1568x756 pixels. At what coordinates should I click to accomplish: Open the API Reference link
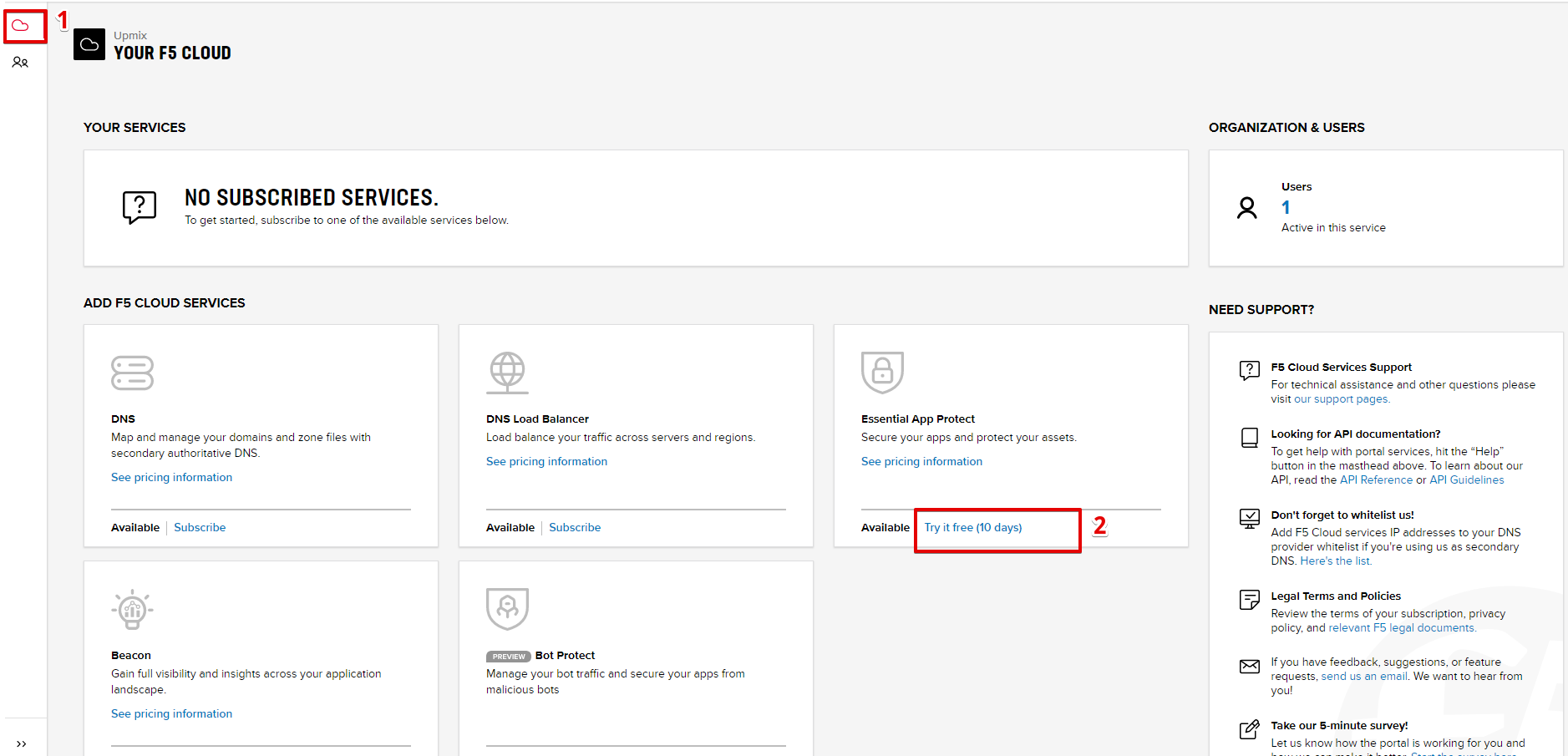tap(1376, 479)
